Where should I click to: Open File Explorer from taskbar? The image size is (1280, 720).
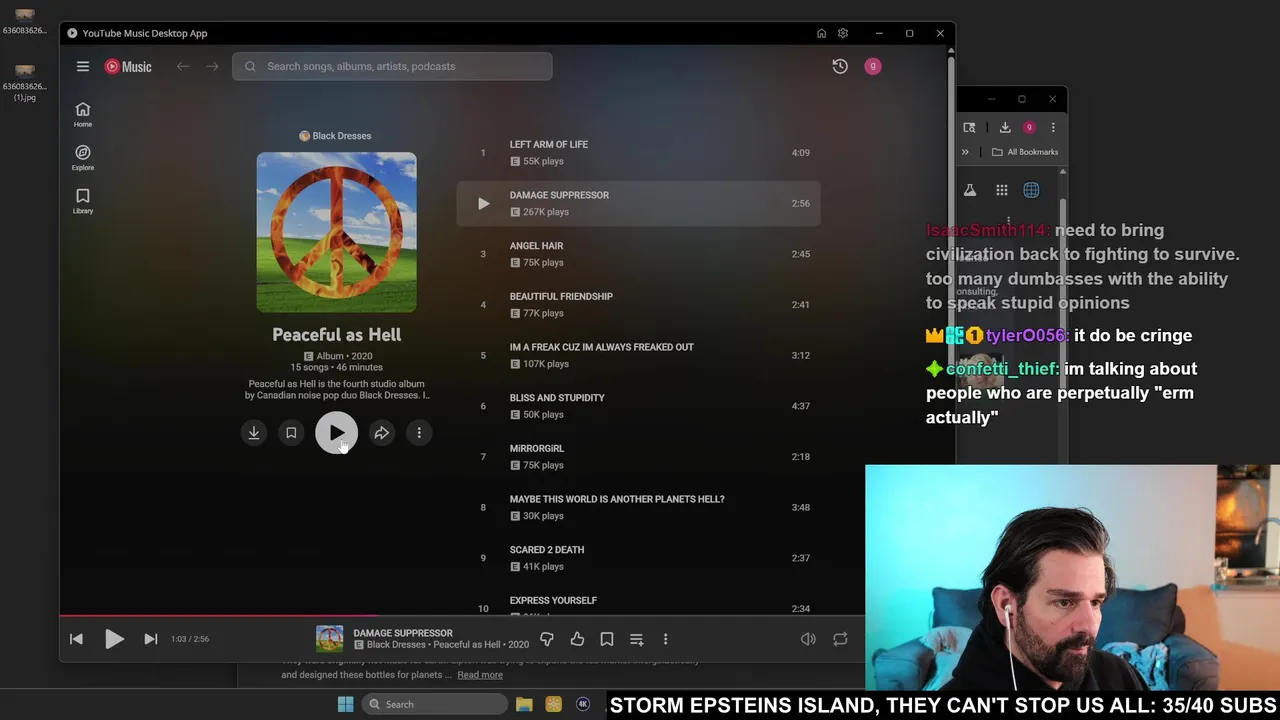pyautogui.click(x=524, y=704)
